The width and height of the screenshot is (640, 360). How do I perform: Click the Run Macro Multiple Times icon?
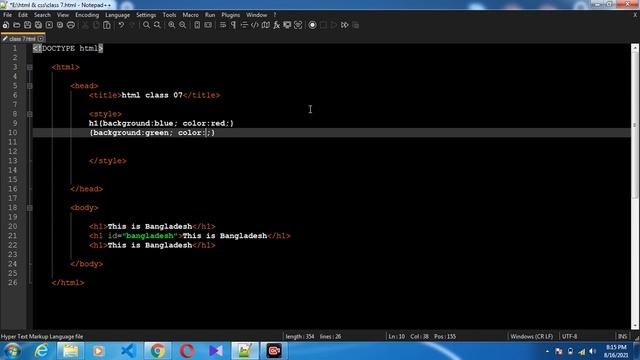click(345, 25)
